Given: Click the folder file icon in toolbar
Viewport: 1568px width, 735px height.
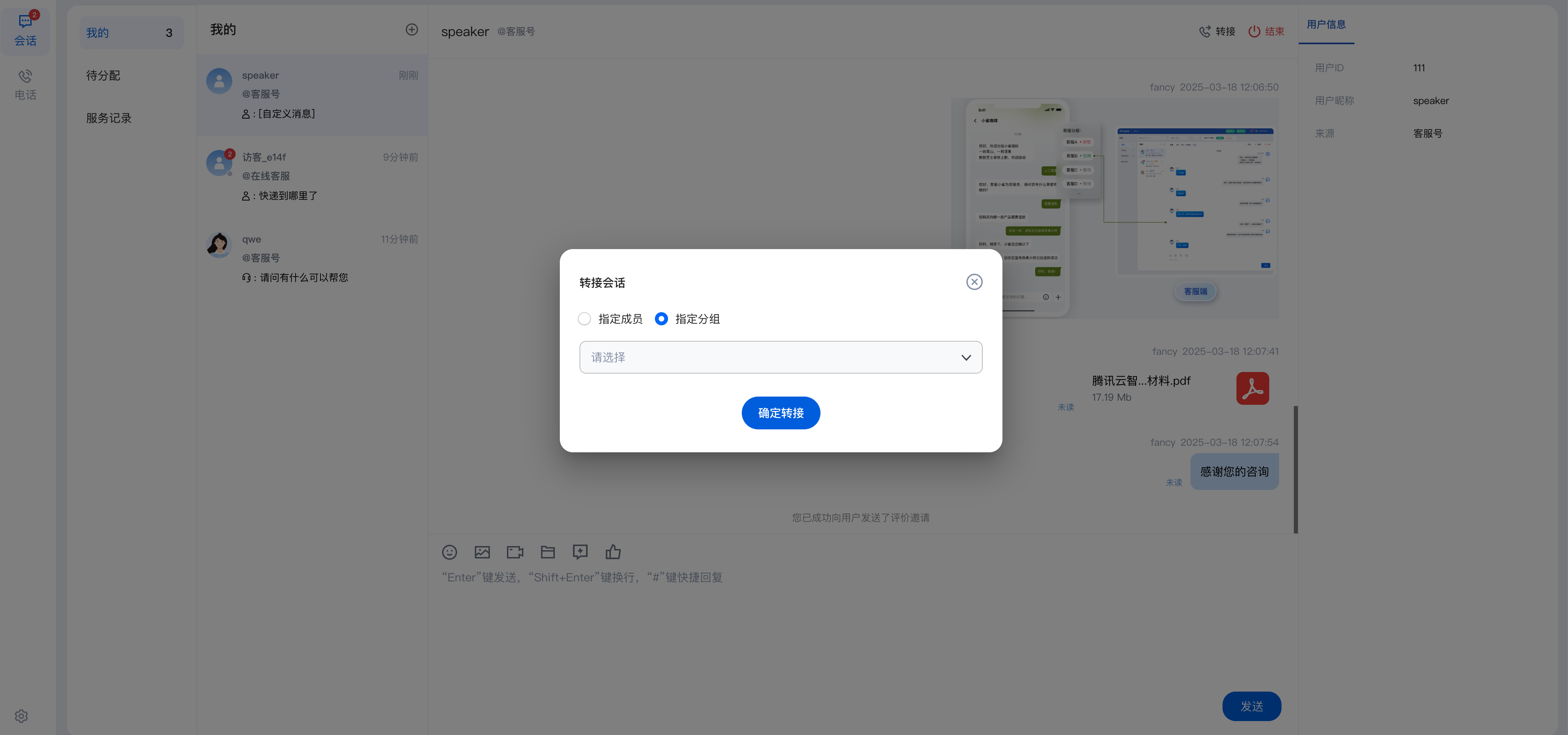Looking at the screenshot, I should point(548,552).
